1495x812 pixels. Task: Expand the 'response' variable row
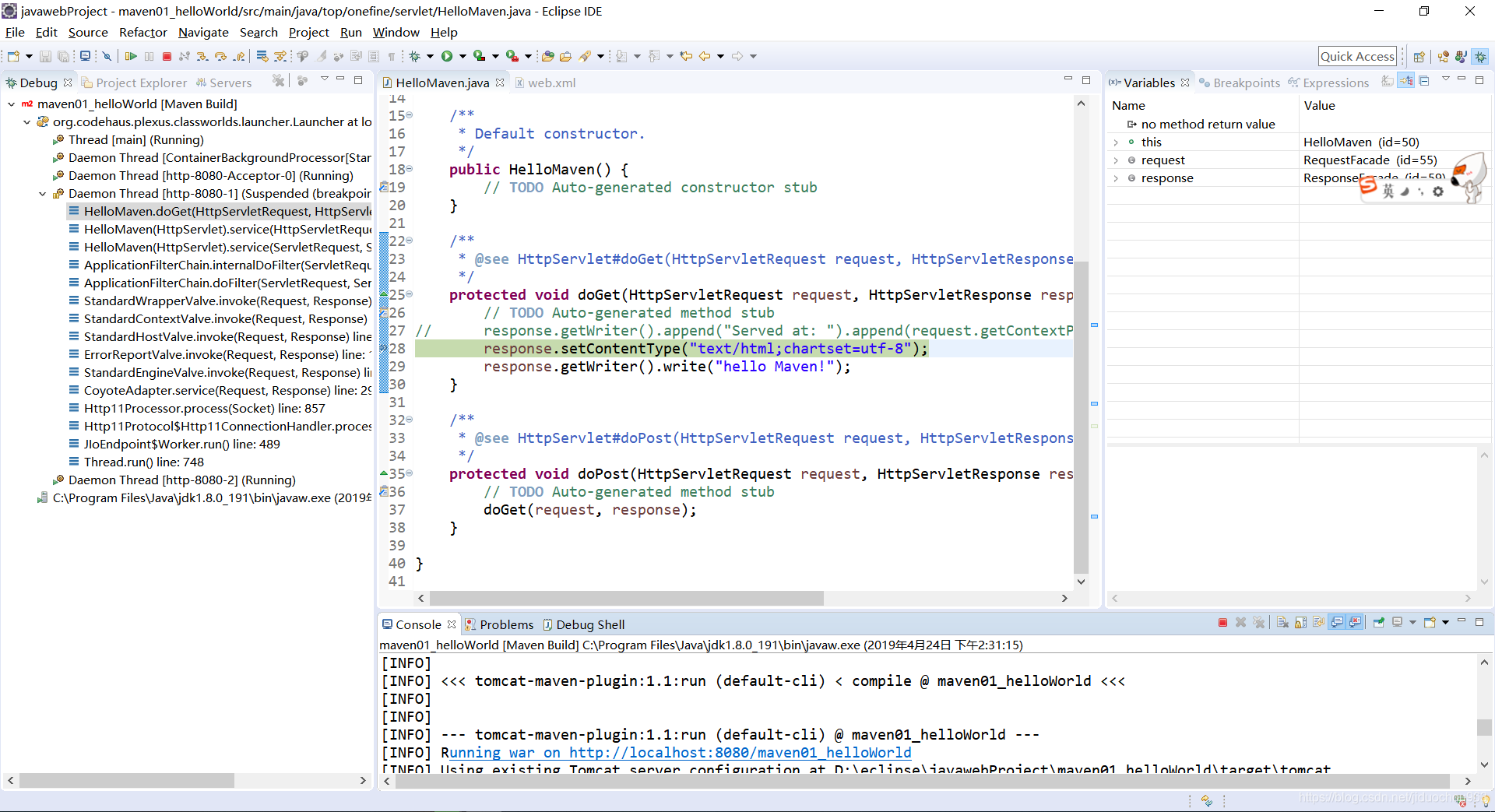click(1116, 178)
